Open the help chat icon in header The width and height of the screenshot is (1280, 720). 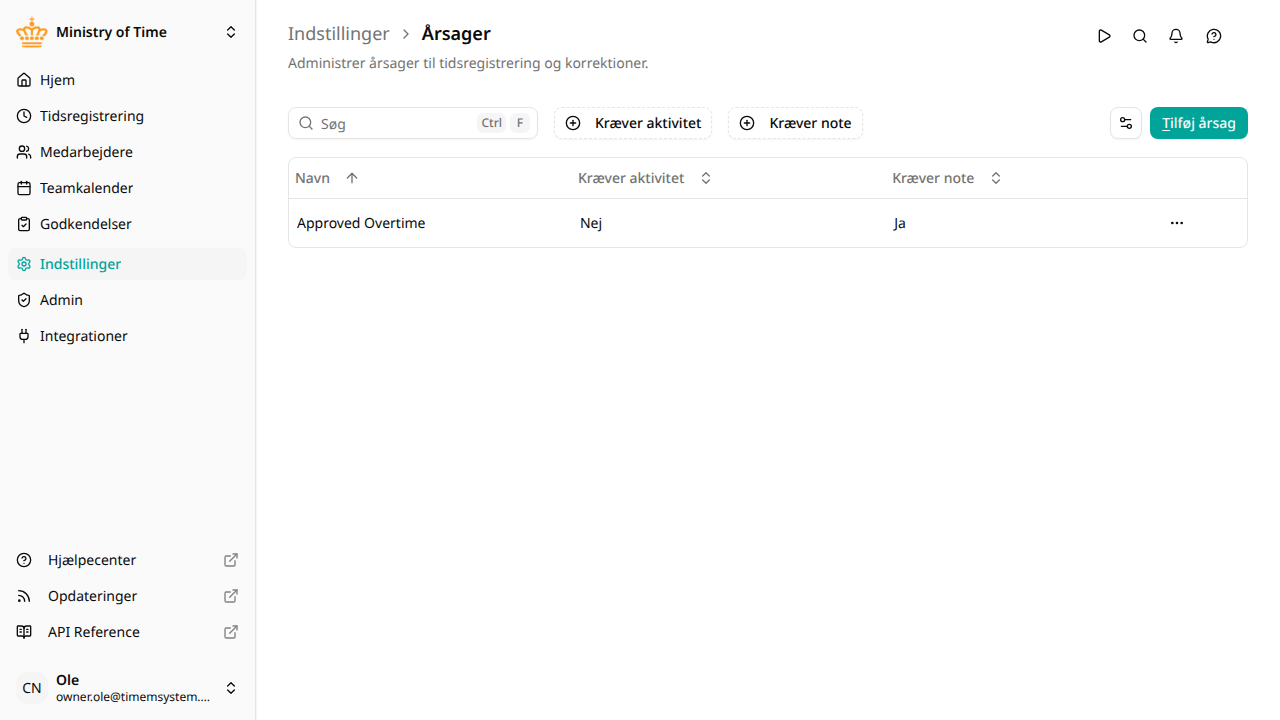click(1214, 36)
